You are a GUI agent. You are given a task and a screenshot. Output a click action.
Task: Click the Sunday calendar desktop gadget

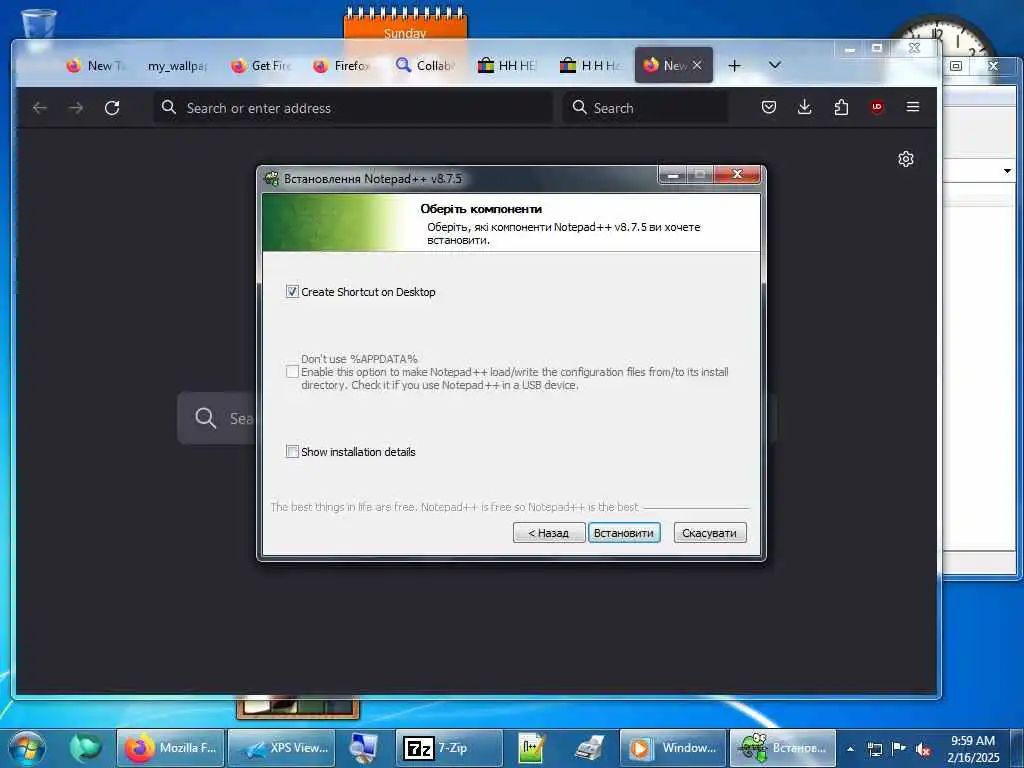(x=405, y=25)
